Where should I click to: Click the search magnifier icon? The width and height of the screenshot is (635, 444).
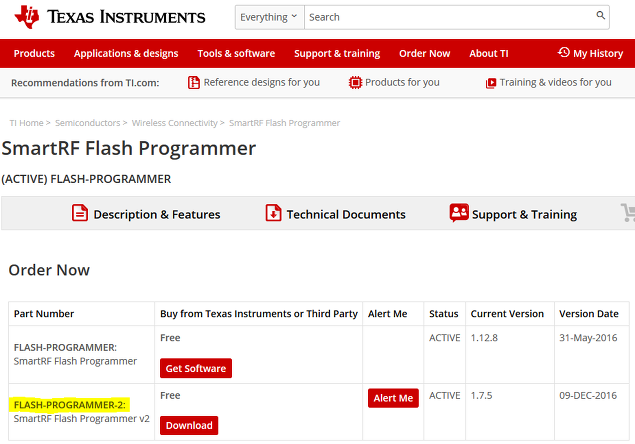coord(600,15)
